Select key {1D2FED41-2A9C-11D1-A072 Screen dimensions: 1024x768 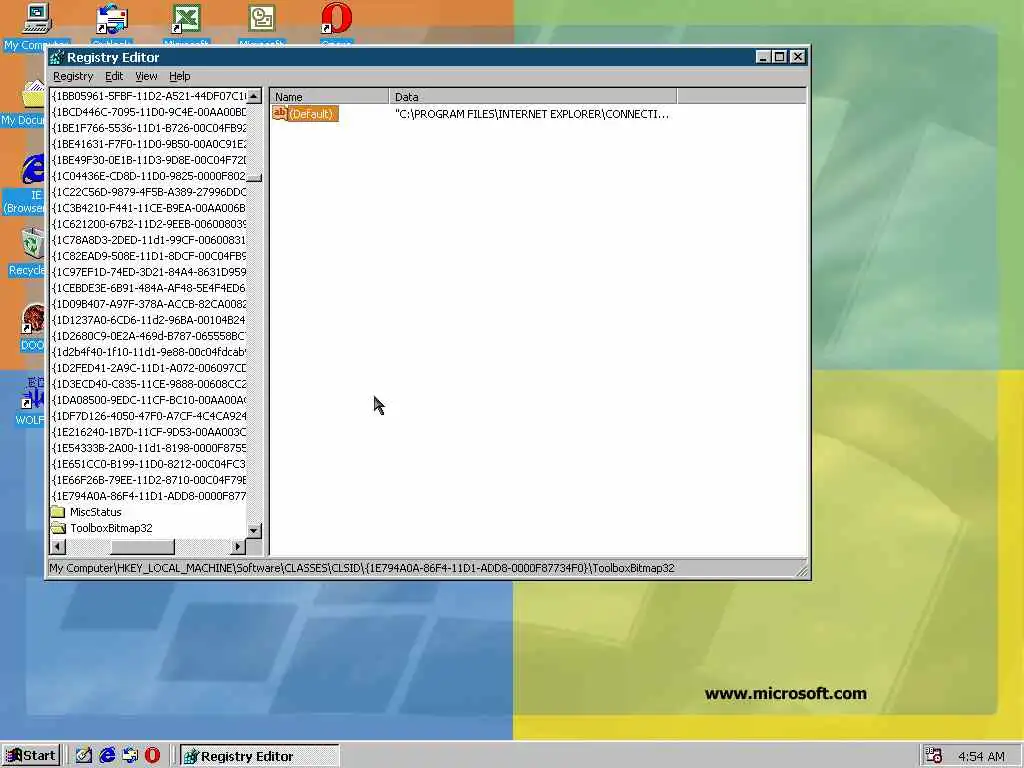[149, 368]
